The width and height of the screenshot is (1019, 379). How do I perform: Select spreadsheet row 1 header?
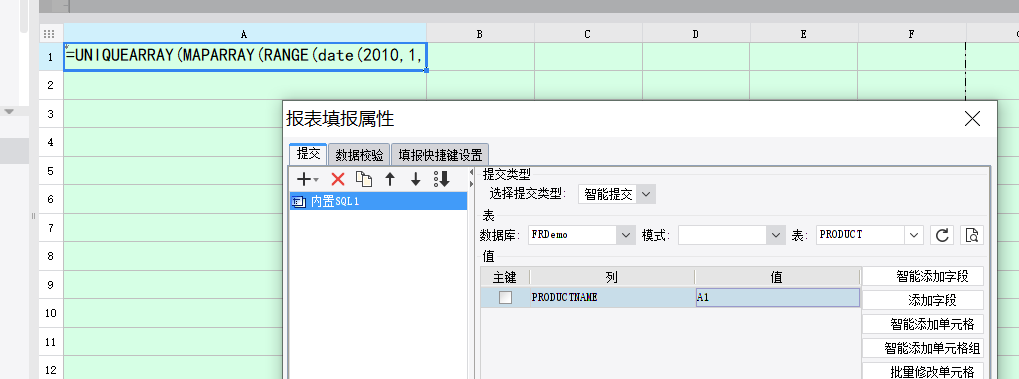51,57
